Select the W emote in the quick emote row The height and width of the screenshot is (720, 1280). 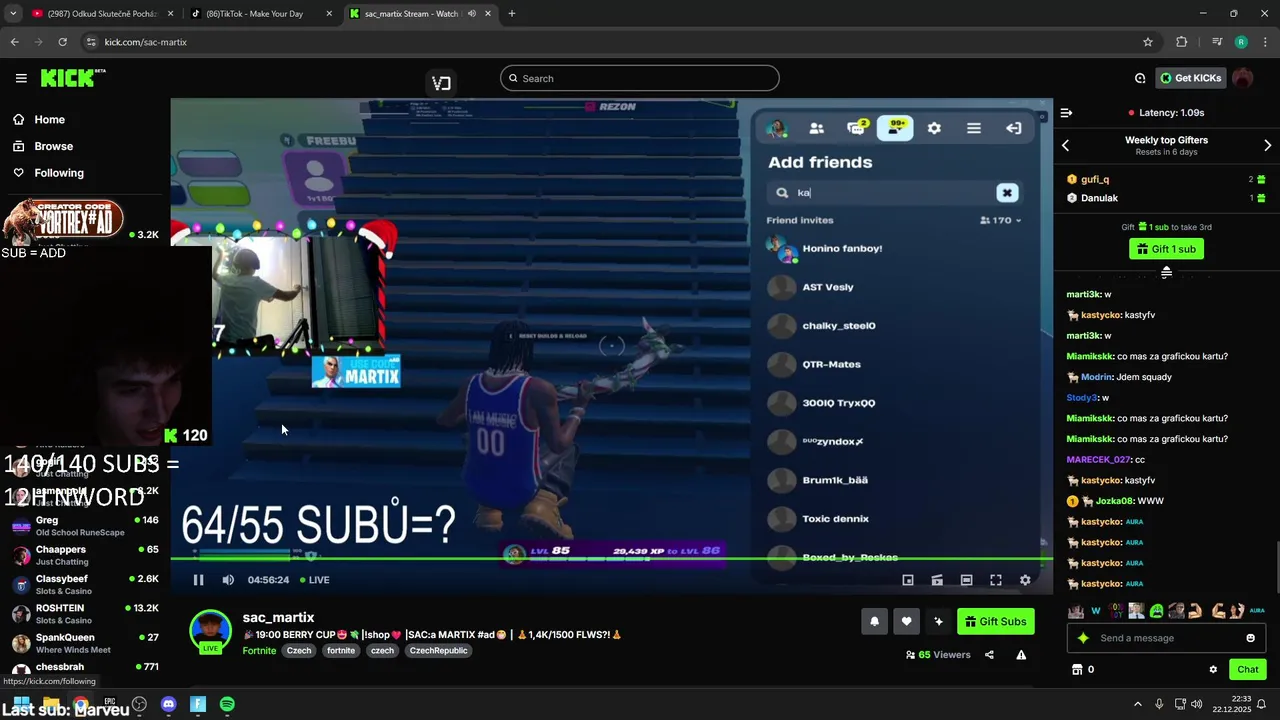point(1096,610)
